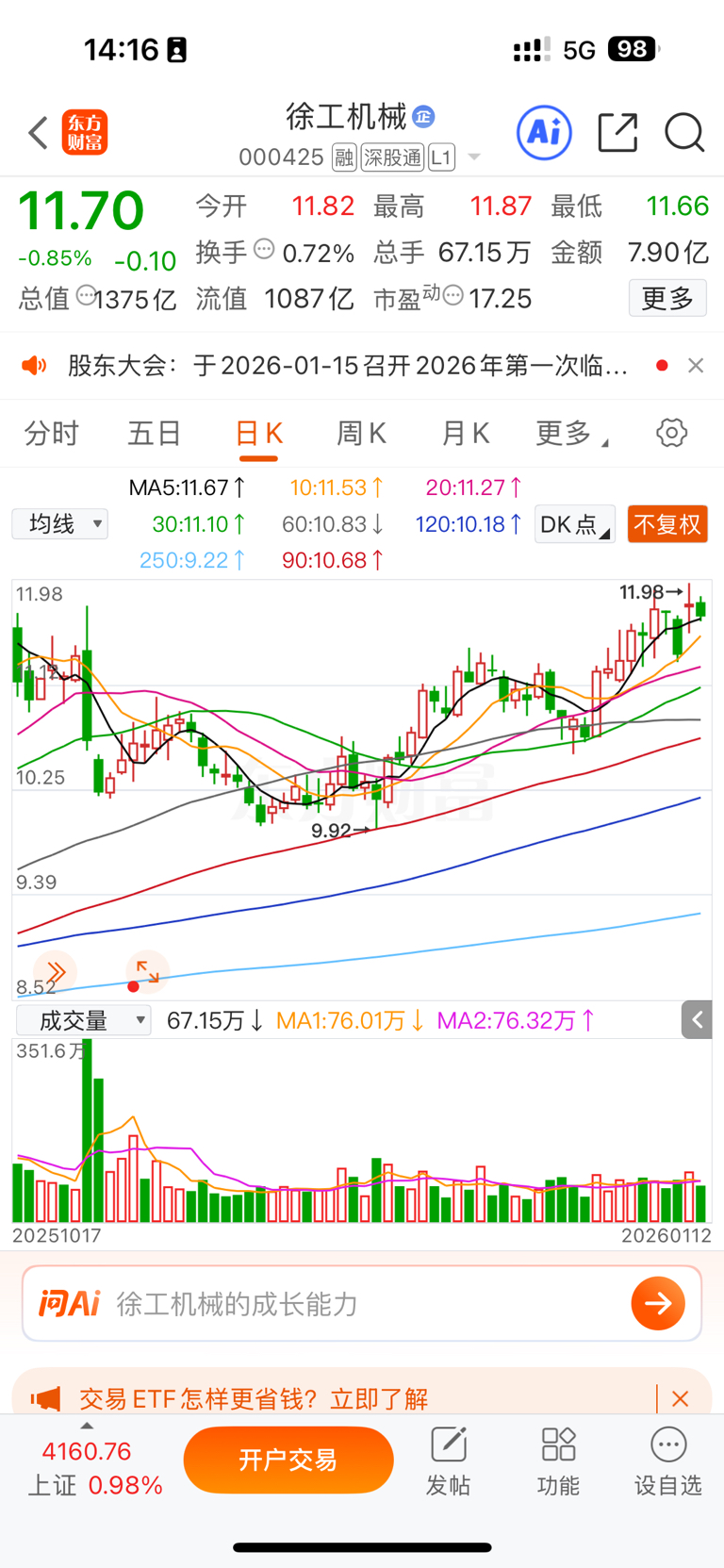Image resolution: width=724 pixels, height=1568 pixels.
Task: Open the 成交量 indicator dropdown
Action: pos(83,1020)
